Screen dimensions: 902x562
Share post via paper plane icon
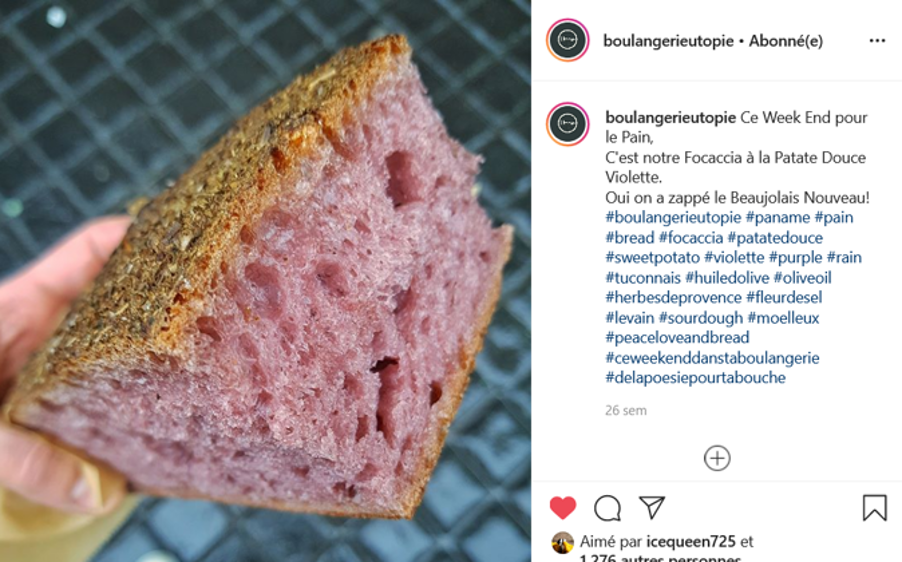click(x=652, y=507)
